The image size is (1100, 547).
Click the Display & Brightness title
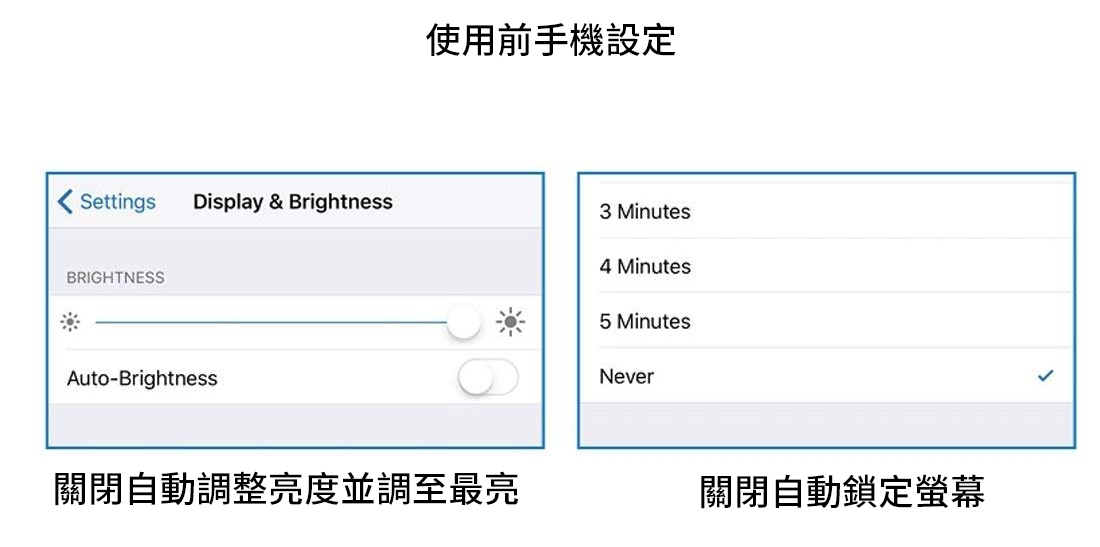tap(293, 202)
